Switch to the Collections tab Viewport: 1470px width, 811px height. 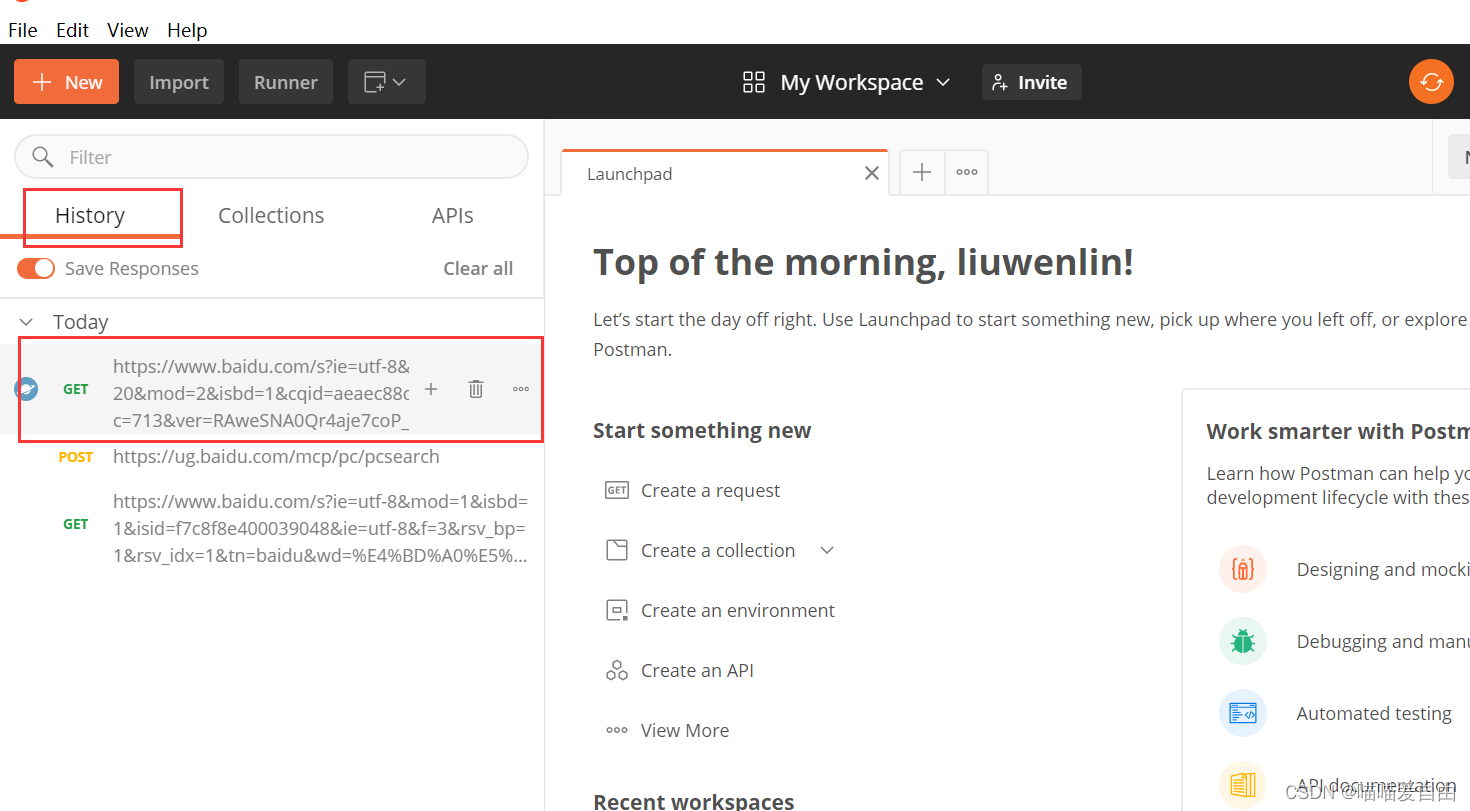[x=271, y=215]
